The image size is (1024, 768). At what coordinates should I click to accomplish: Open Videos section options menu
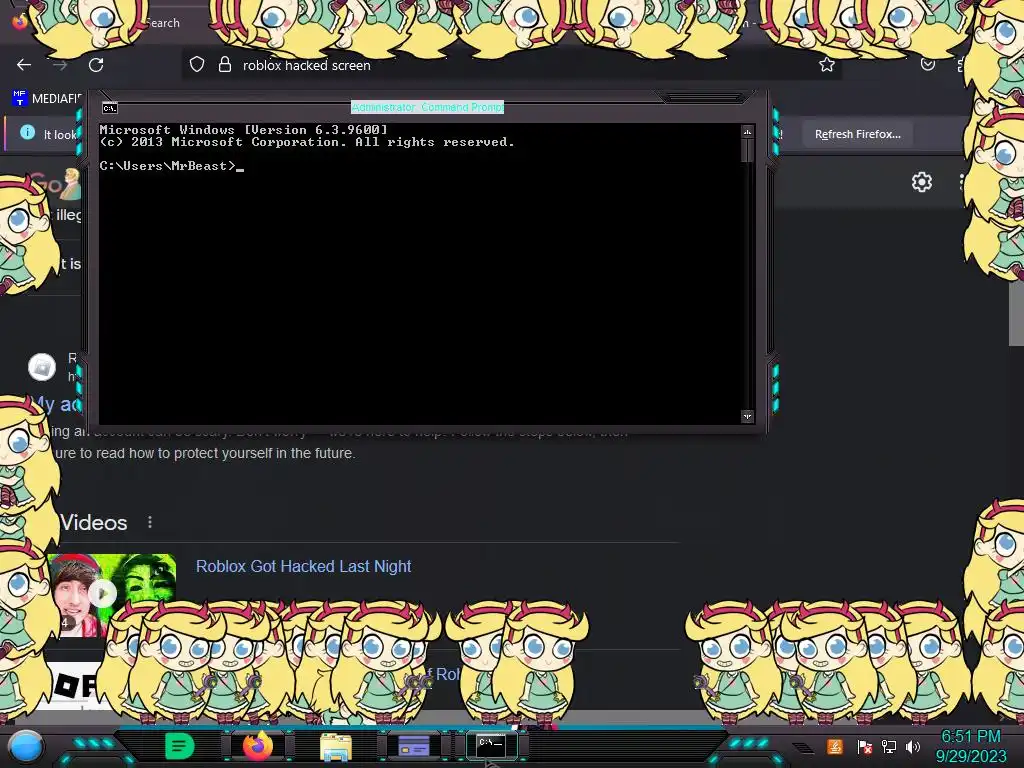point(150,522)
